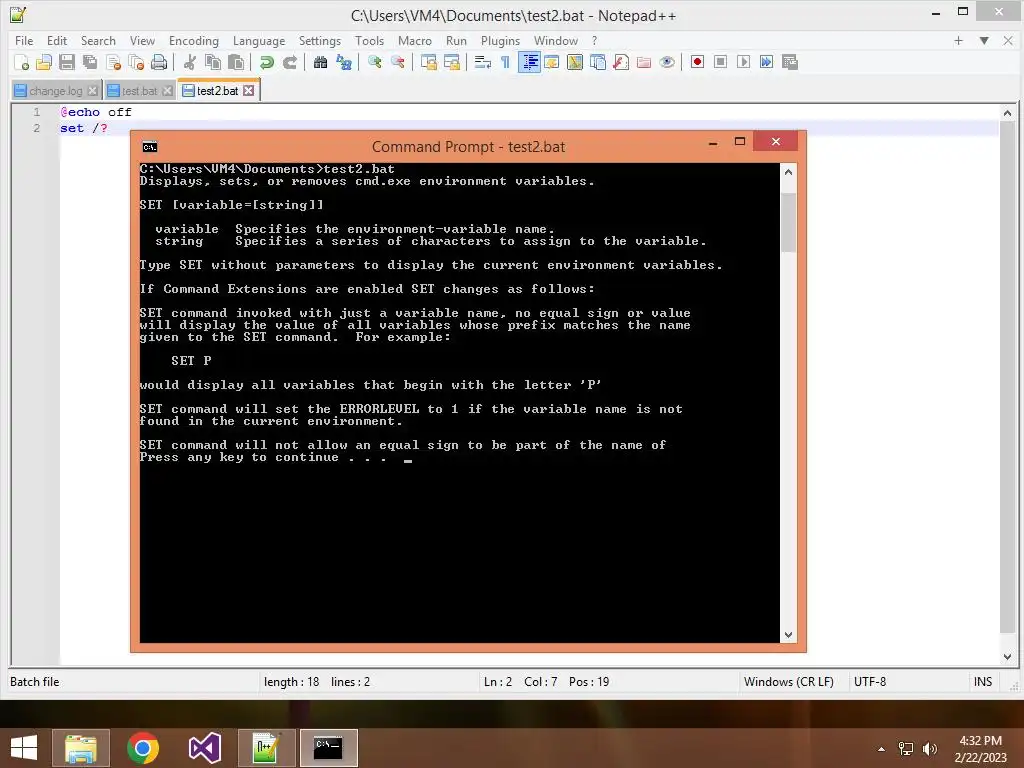Toggle Word wrap in toolbar
The image size is (1024, 768).
click(x=483, y=62)
